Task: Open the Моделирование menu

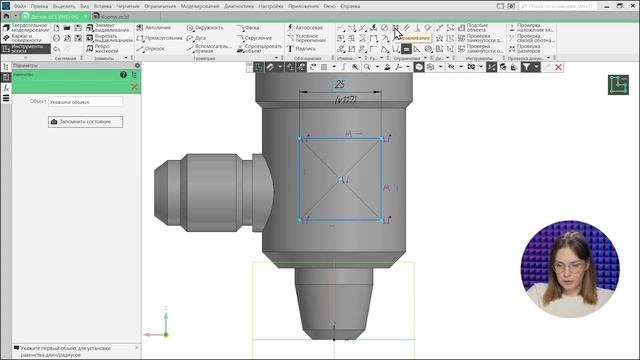Action: tap(200, 6)
